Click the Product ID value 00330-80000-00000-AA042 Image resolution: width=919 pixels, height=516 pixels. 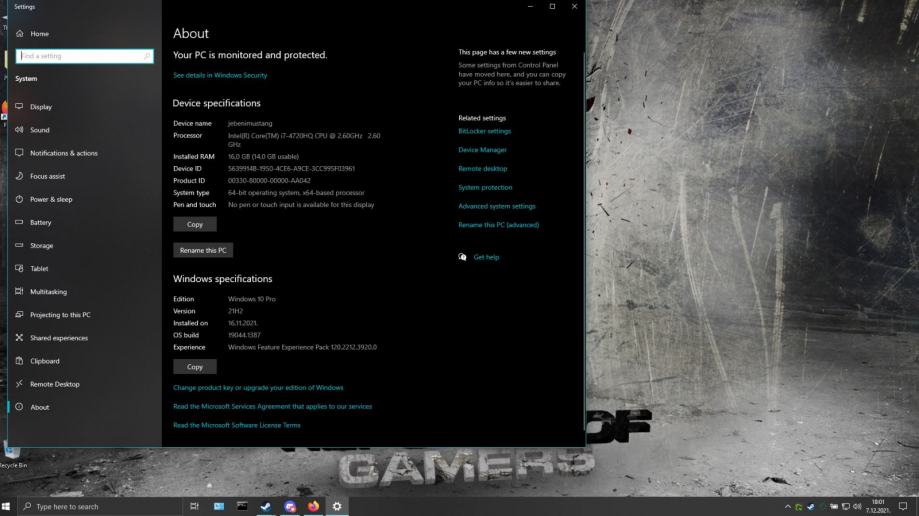[269, 181]
